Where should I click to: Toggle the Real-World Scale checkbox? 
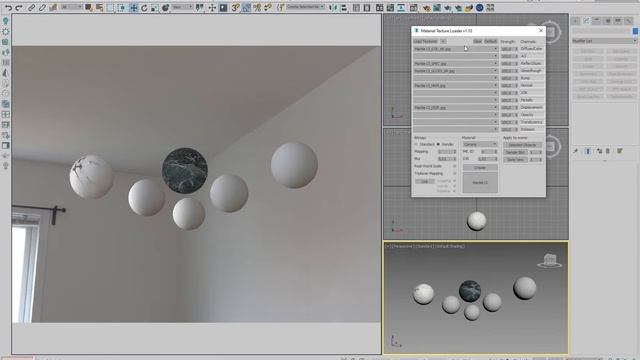[x=454, y=166]
